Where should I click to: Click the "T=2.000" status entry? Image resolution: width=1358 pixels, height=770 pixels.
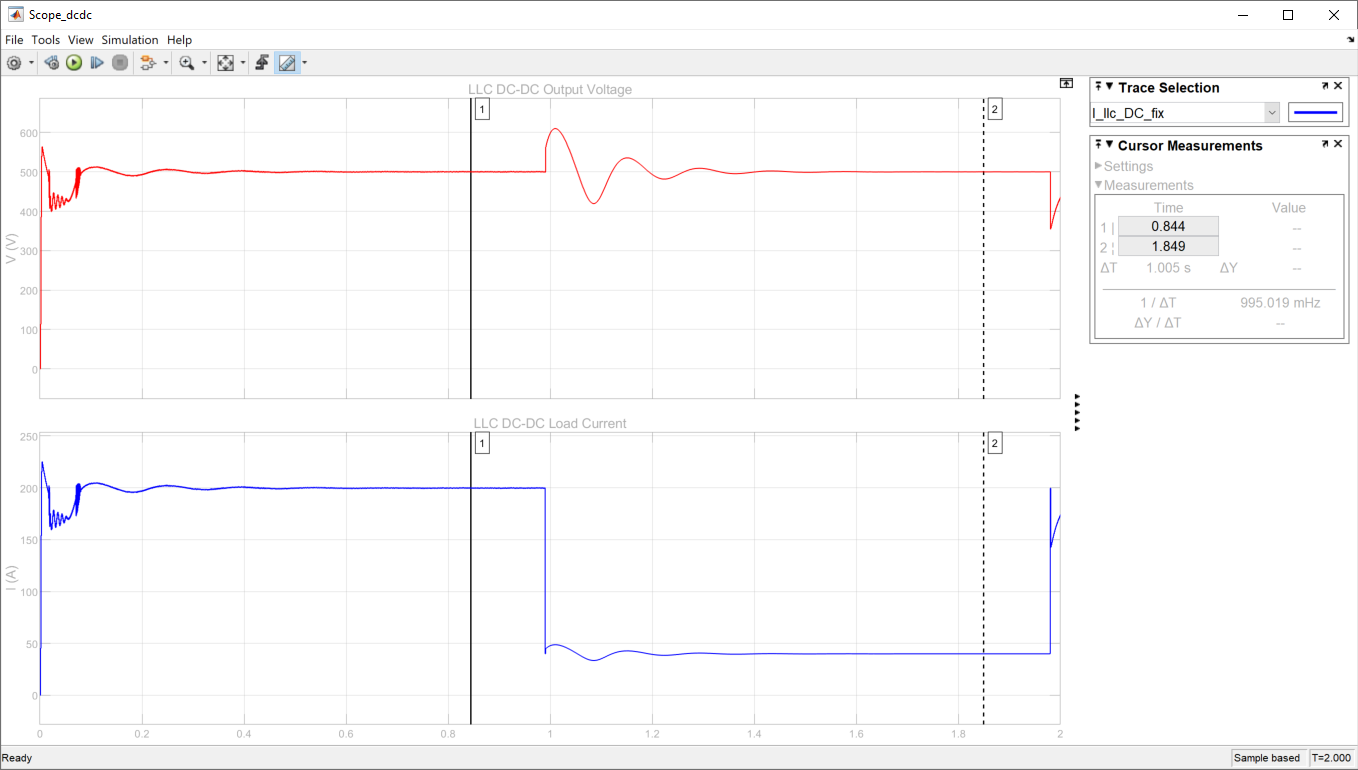(1331, 758)
